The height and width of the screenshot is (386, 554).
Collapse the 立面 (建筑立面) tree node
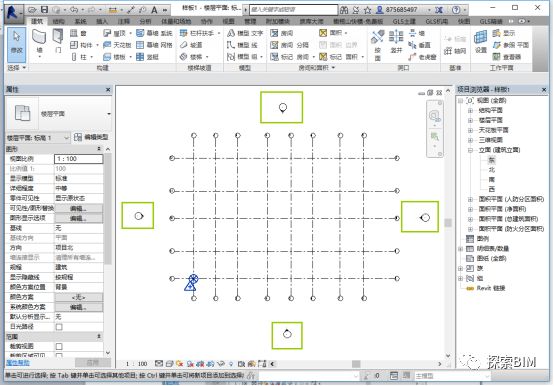470,150
